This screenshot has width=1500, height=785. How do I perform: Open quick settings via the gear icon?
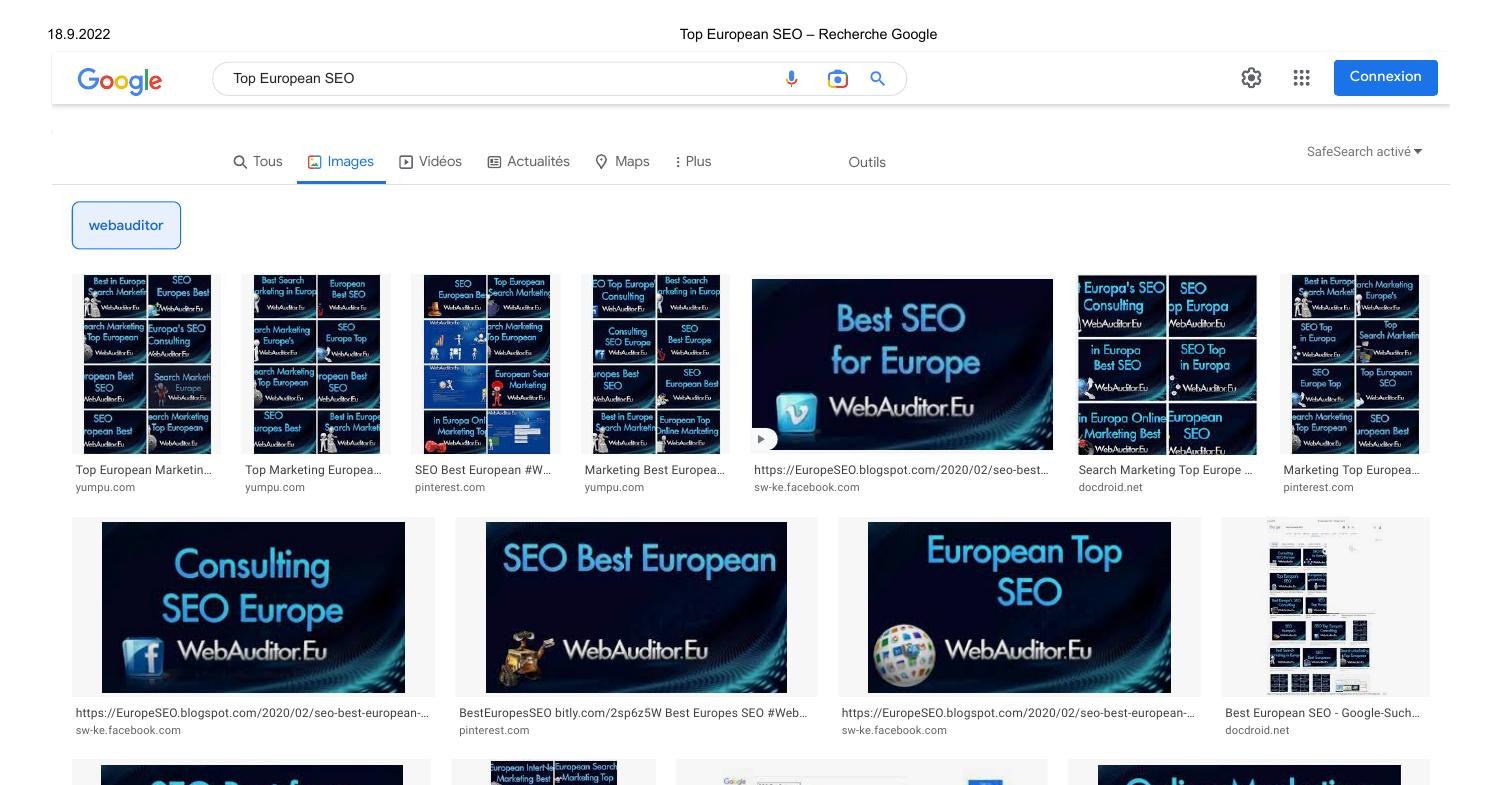[1251, 77]
